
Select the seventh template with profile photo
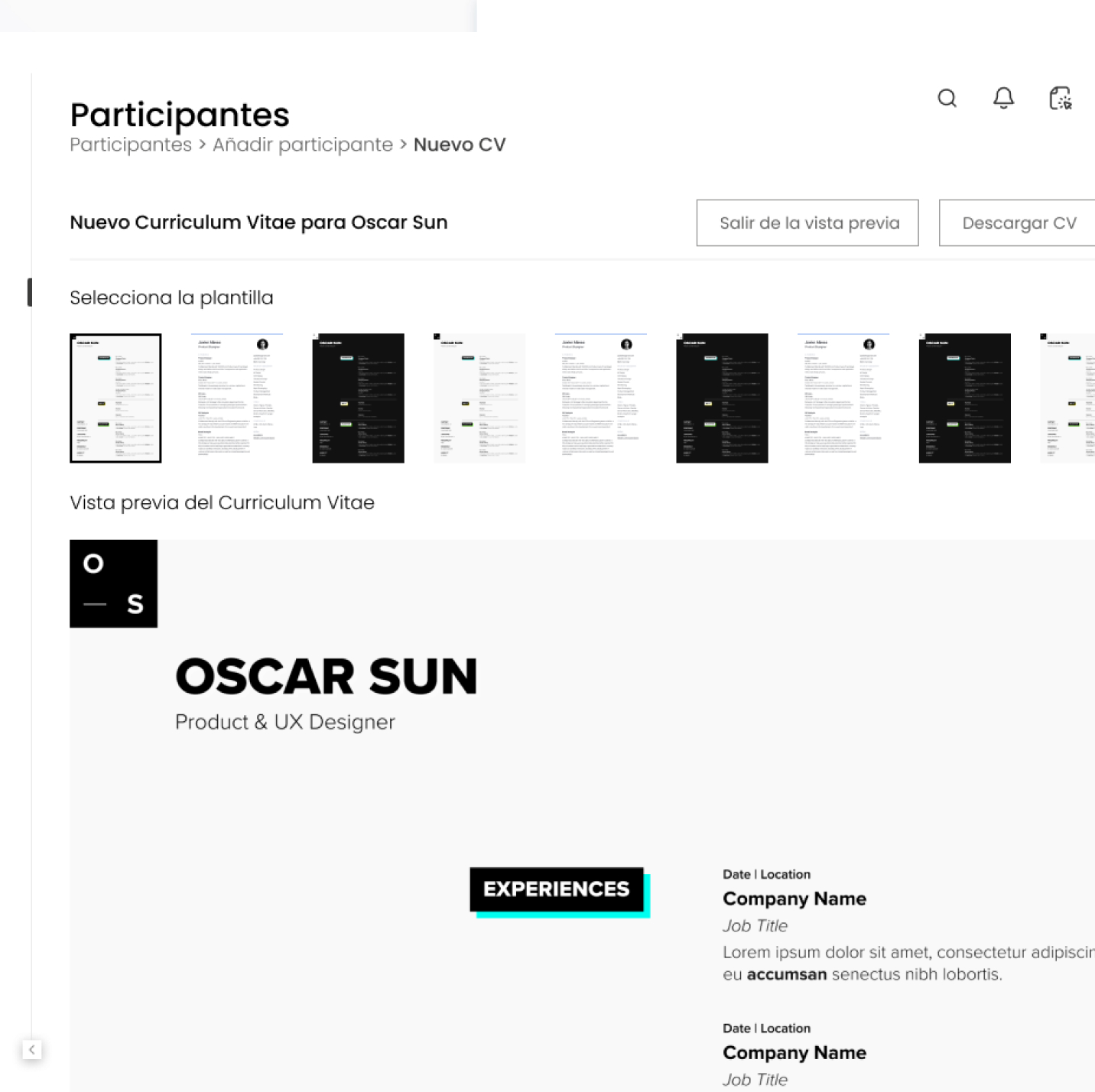tap(843, 398)
